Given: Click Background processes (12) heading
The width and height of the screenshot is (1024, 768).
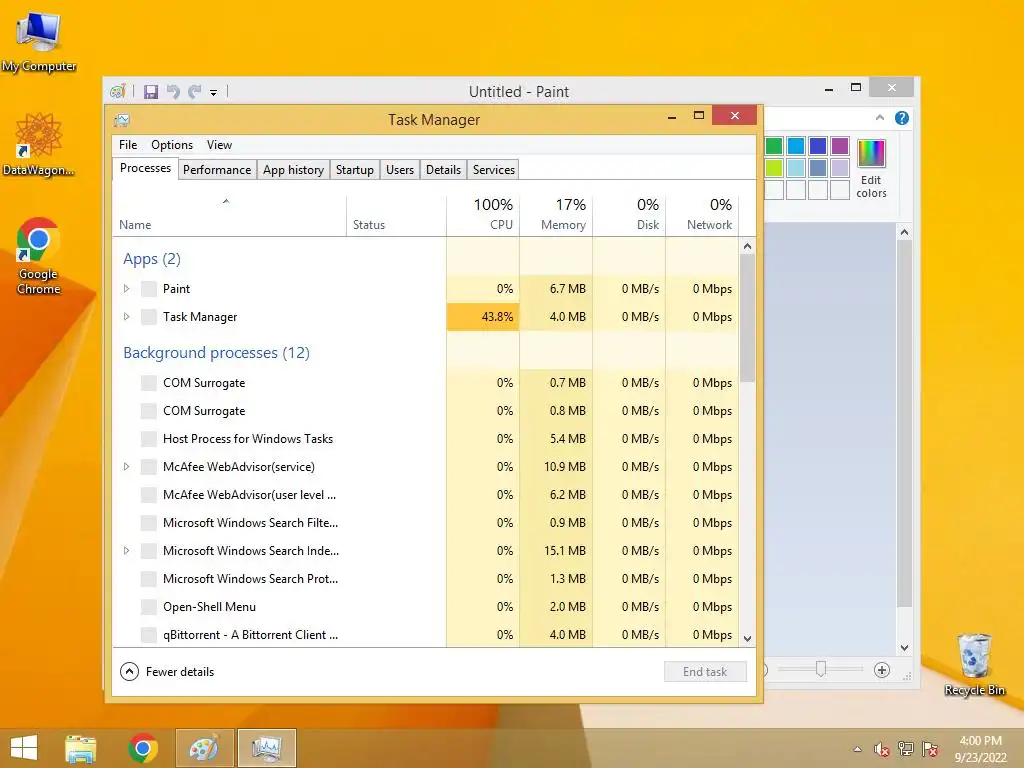Looking at the screenshot, I should tap(216, 353).
